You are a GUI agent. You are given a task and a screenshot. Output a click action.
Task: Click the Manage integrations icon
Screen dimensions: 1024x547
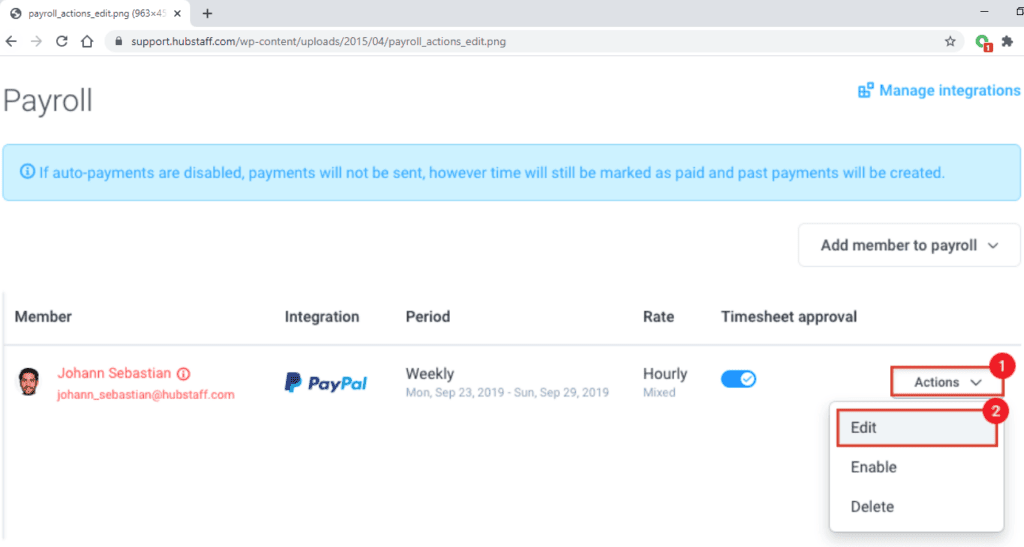point(865,90)
